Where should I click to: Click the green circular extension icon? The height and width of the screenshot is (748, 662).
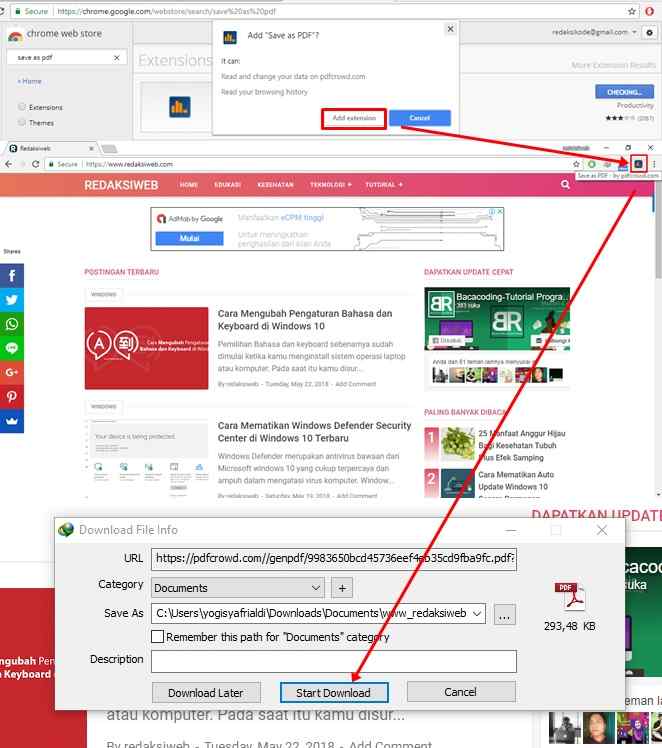pyautogui.click(x=592, y=164)
